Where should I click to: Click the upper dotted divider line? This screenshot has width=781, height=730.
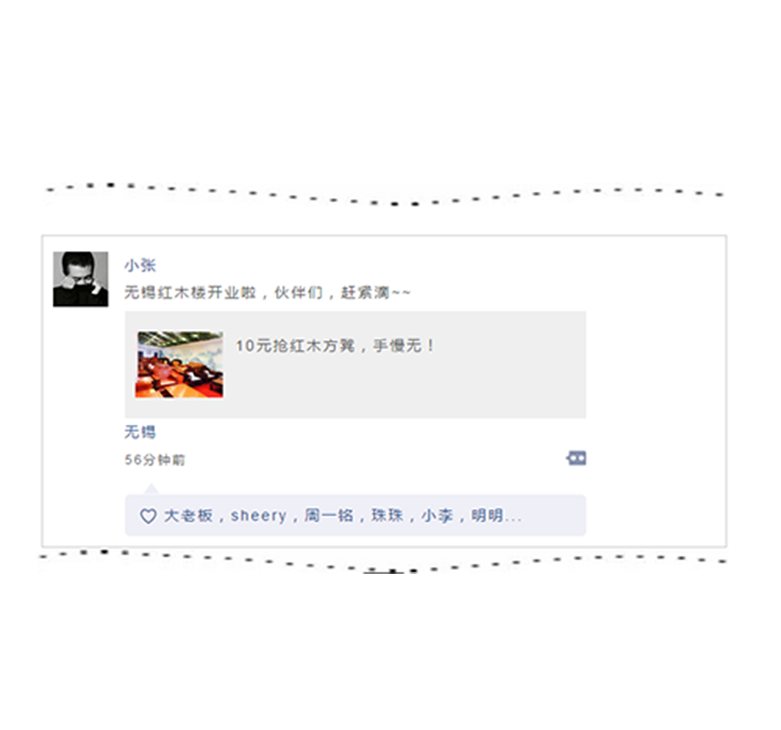(x=385, y=194)
